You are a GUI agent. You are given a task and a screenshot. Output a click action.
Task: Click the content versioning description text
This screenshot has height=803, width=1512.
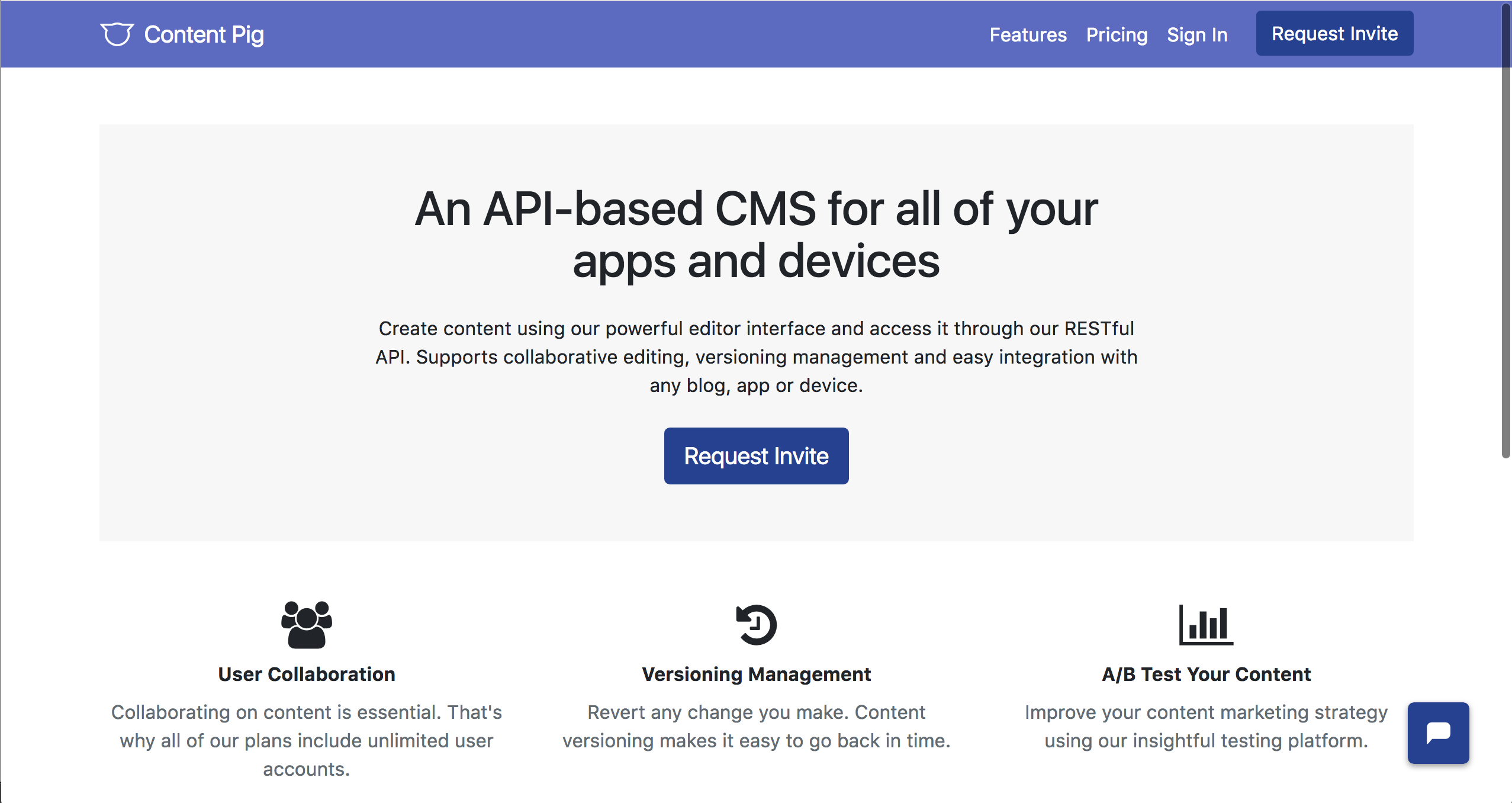pos(756,726)
